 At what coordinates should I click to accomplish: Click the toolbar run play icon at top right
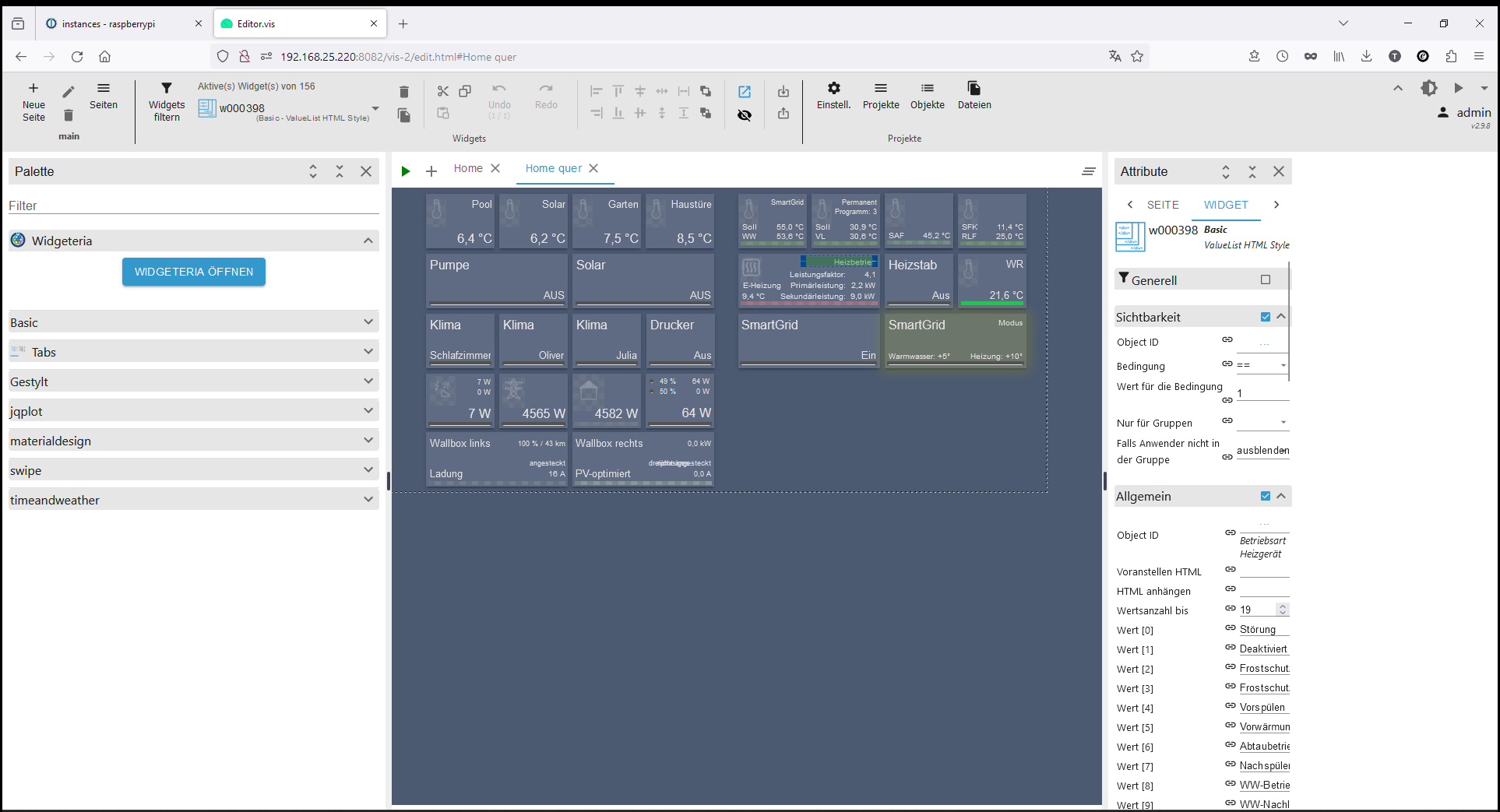click(1459, 88)
